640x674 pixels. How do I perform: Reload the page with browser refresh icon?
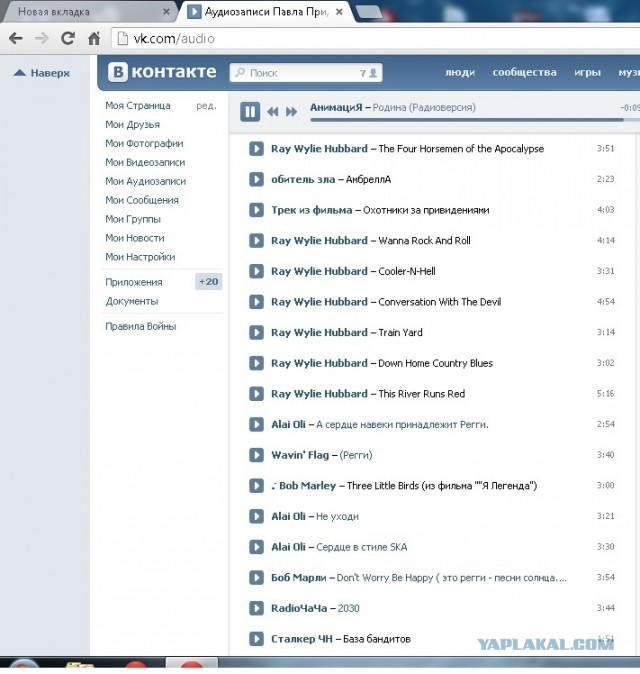pyautogui.click(x=68, y=39)
